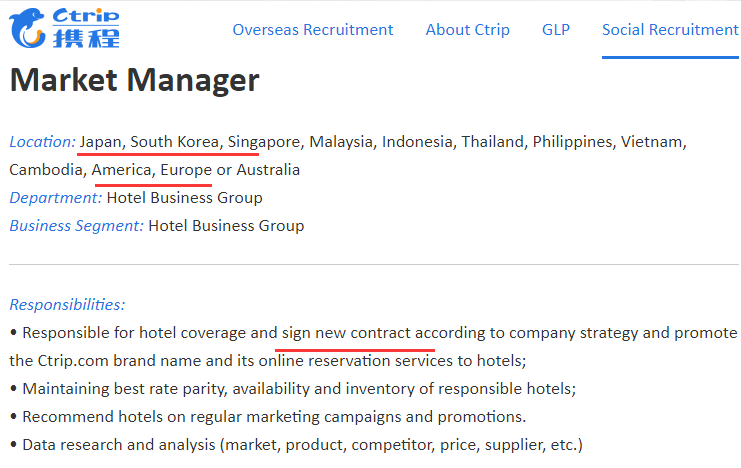The width and height of the screenshot is (741, 468).
Task: Click the Market Manager heading
Action: click(x=134, y=80)
